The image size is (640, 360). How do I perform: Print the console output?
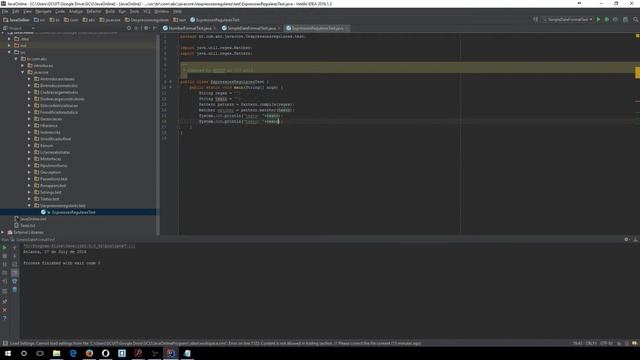[14, 281]
